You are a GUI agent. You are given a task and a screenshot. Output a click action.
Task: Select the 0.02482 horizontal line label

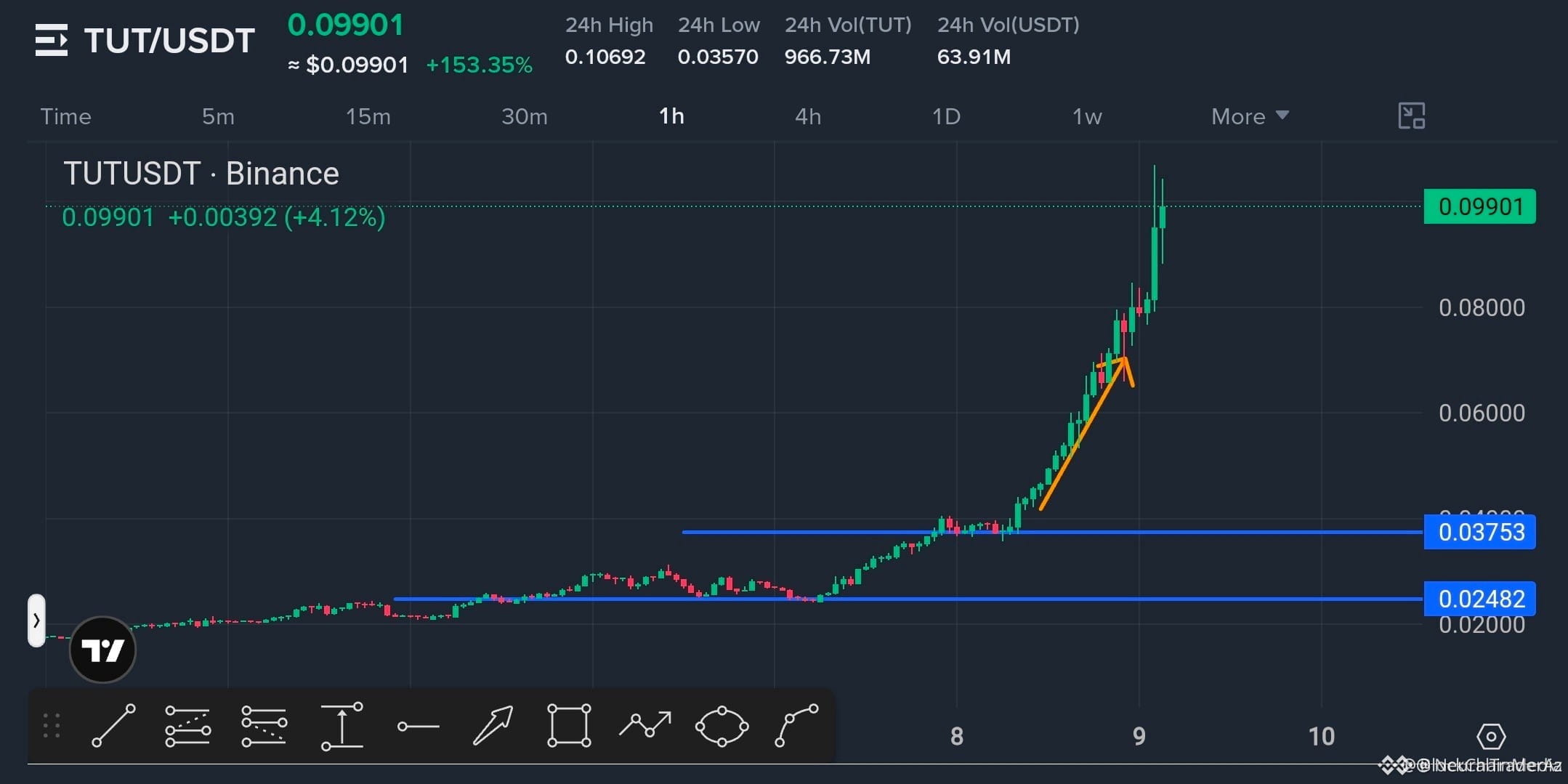coord(1480,599)
